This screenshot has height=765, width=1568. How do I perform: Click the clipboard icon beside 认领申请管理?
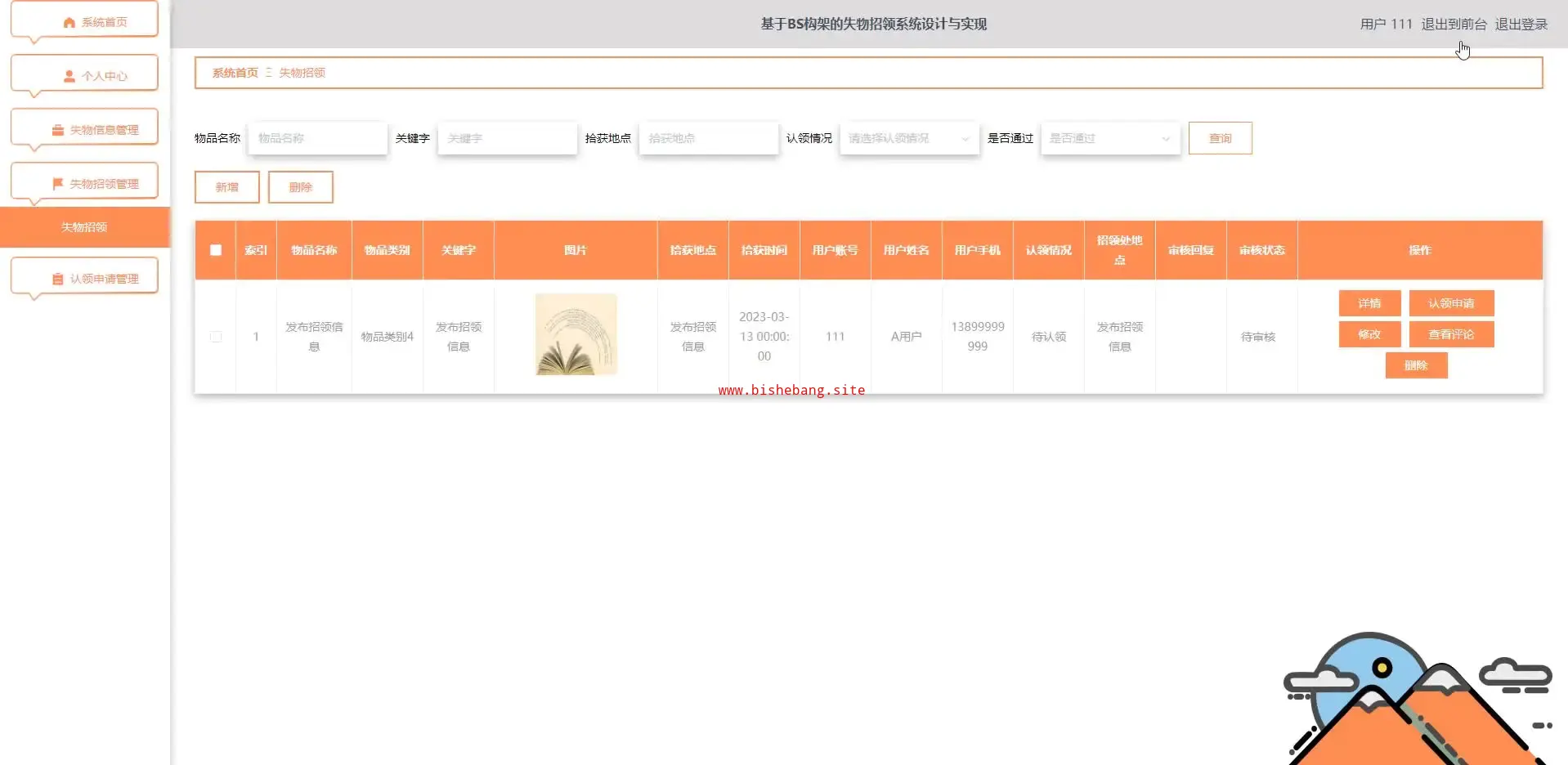click(58, 280)
